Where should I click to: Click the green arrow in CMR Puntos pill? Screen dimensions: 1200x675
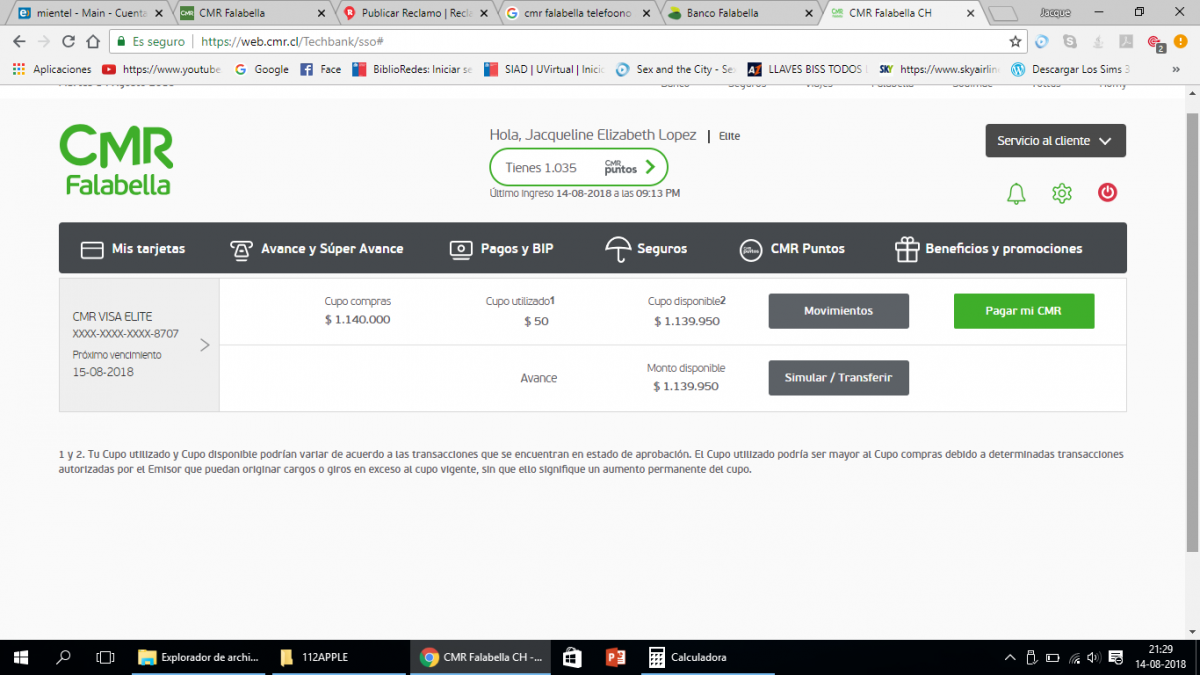pyautogui.click(x=651, y=167)
